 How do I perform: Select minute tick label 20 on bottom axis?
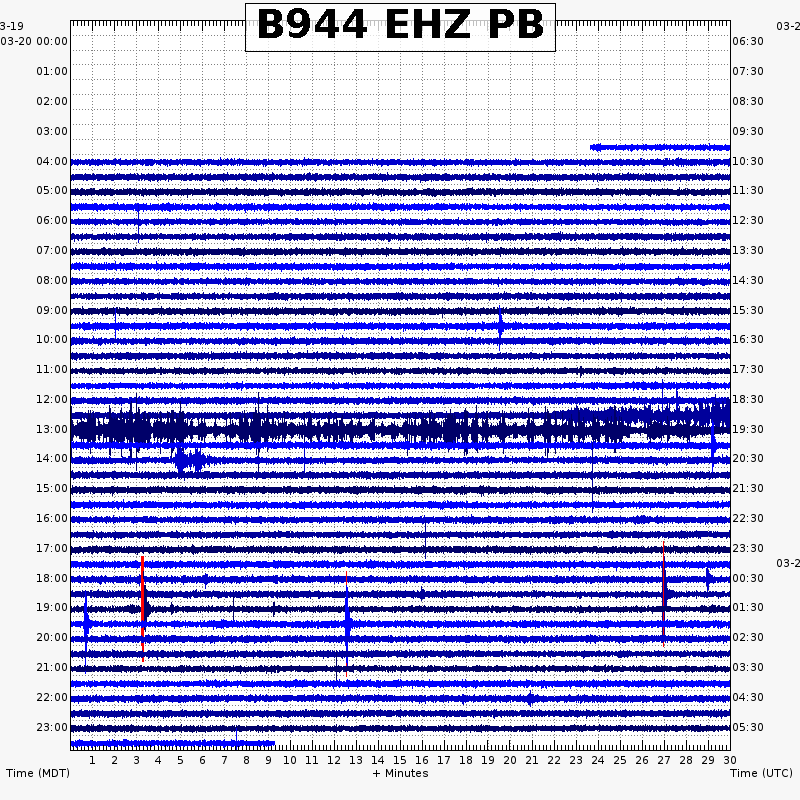[x=510, y=760]
